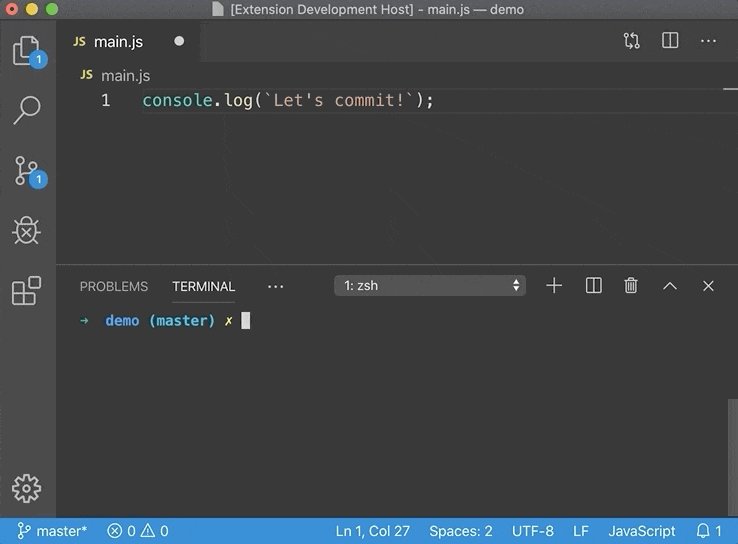Click UTF-8 encoding in status bar
This screenshot has width=738, height=544.
pos(532,531)
